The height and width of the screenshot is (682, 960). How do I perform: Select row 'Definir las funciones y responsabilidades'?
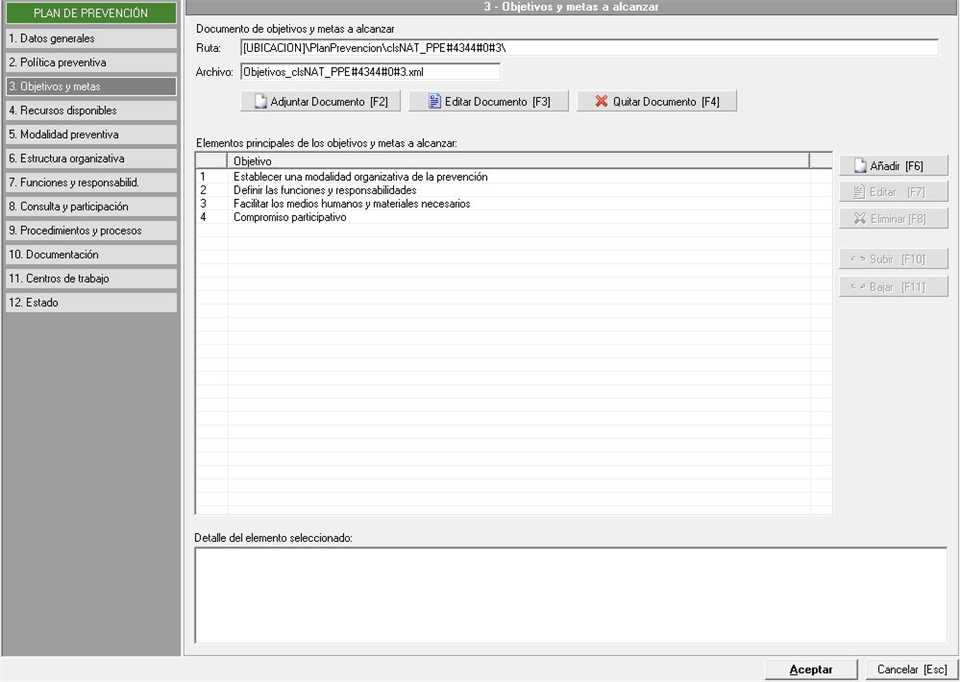pyautogui.click(x=514, y=190)
